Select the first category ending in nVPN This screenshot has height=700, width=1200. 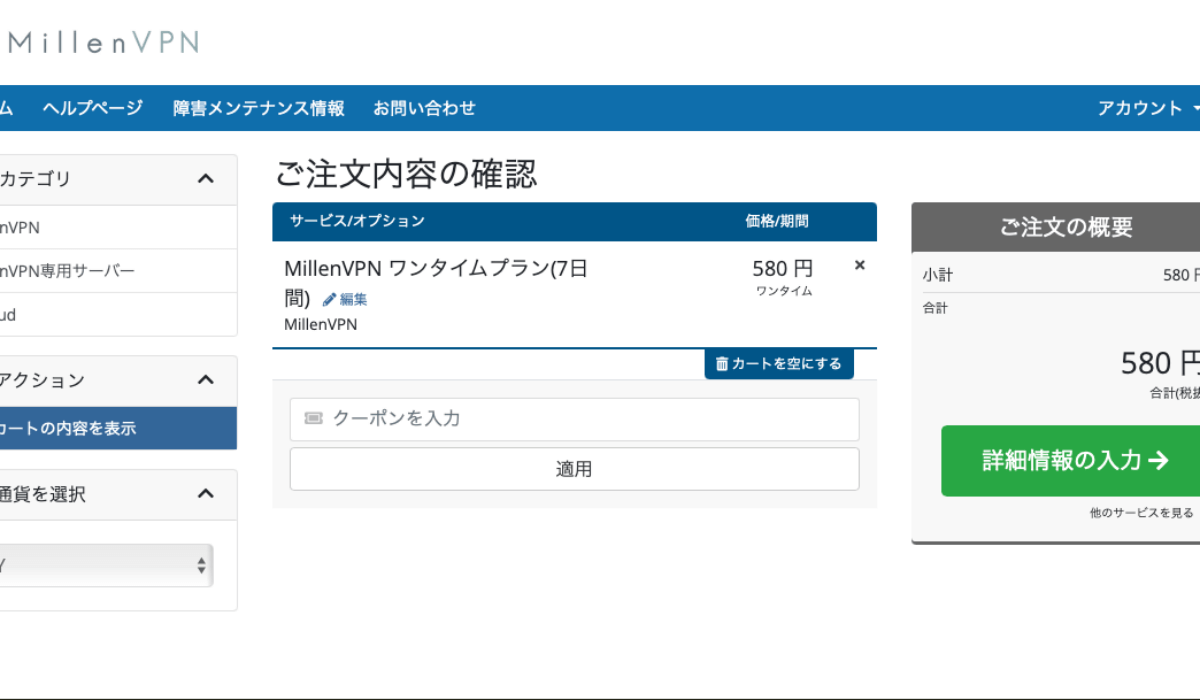[x=118, y=227]
